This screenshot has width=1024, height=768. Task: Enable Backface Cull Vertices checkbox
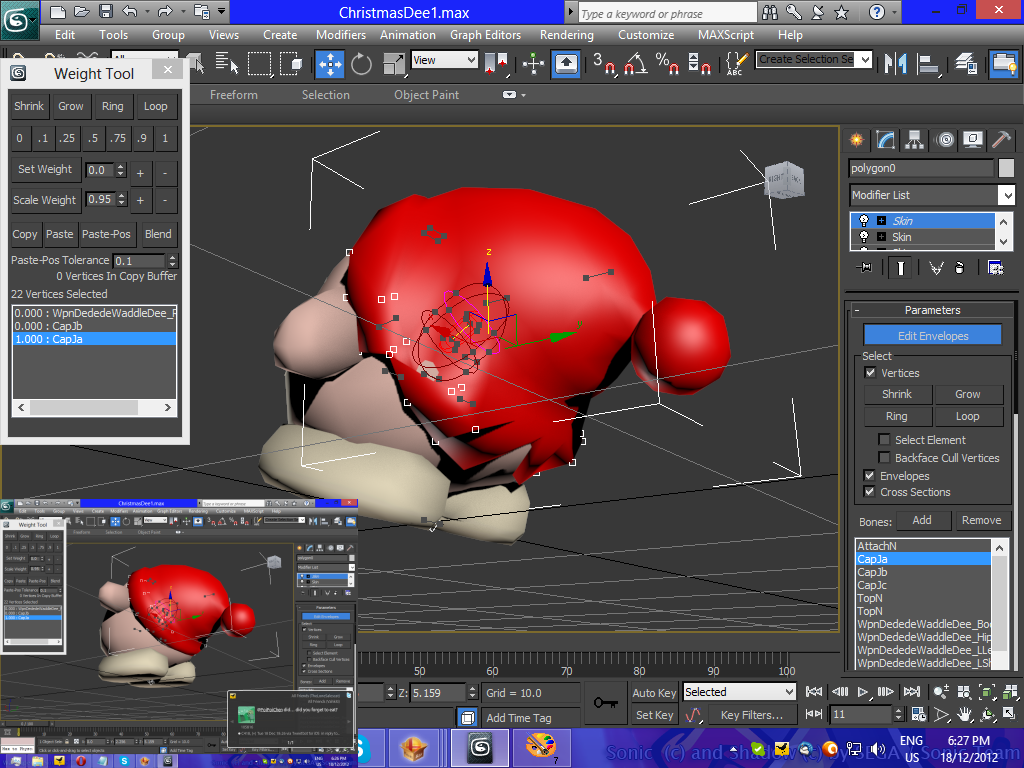coord(884,458)
